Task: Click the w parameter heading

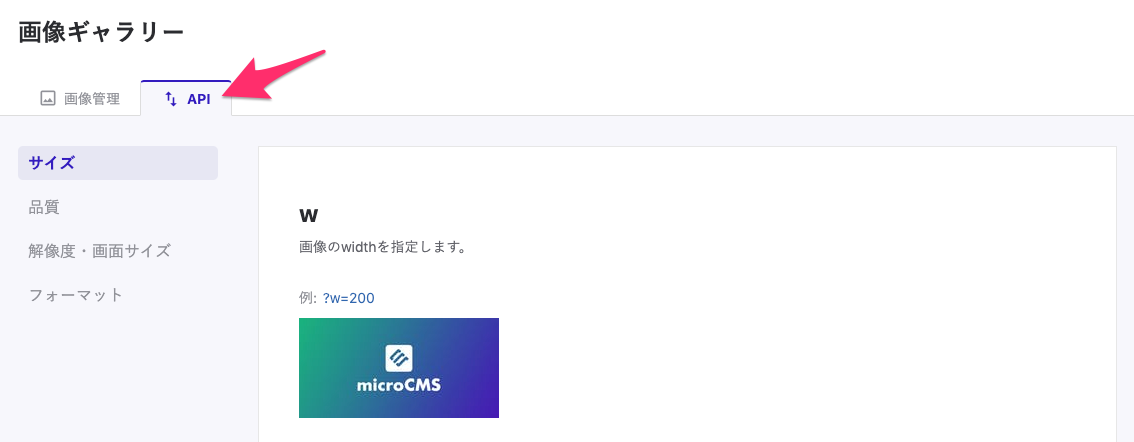Action: pos(309,215)
